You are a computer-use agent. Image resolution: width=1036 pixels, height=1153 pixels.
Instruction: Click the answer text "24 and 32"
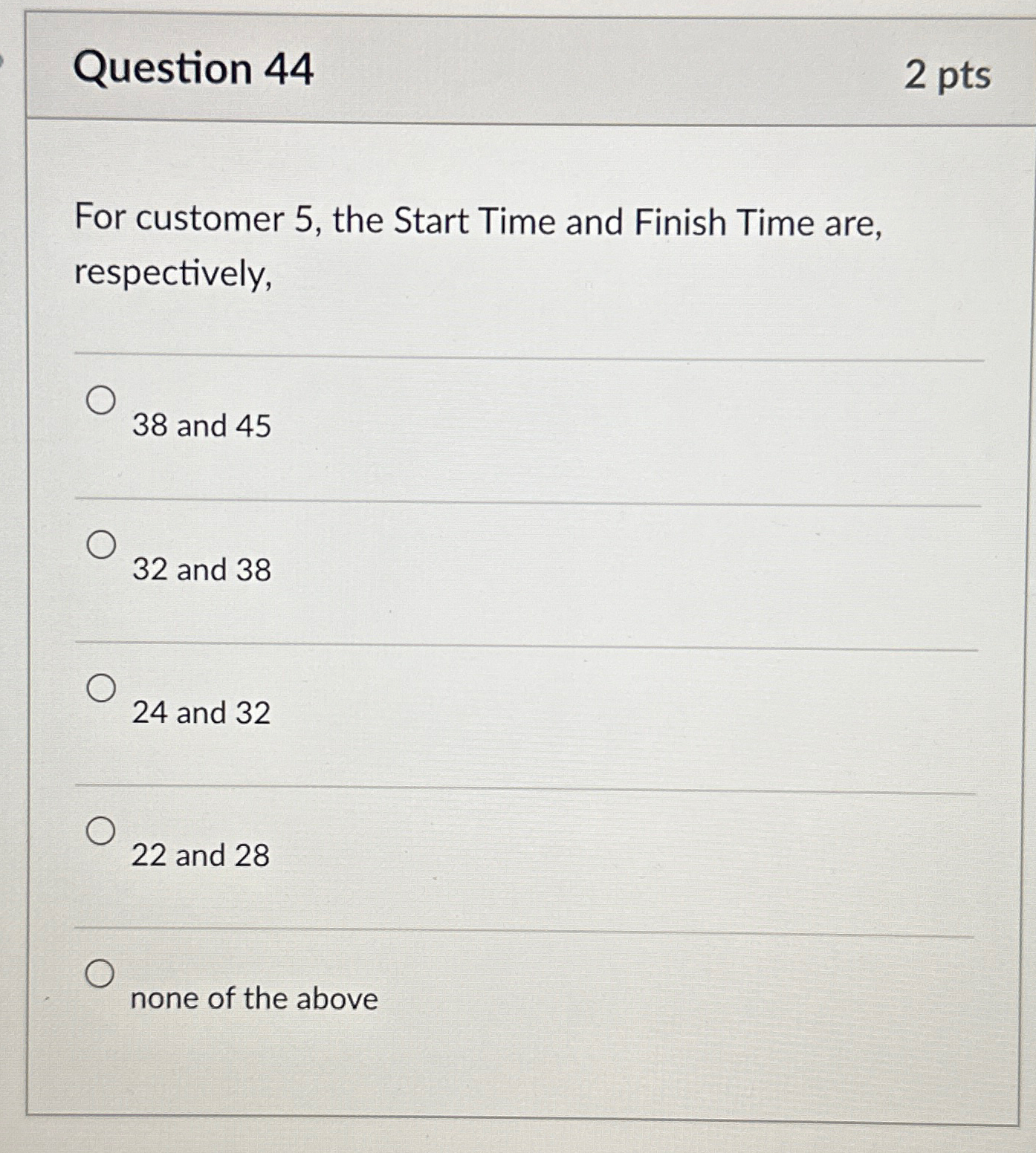click(201, 713)
